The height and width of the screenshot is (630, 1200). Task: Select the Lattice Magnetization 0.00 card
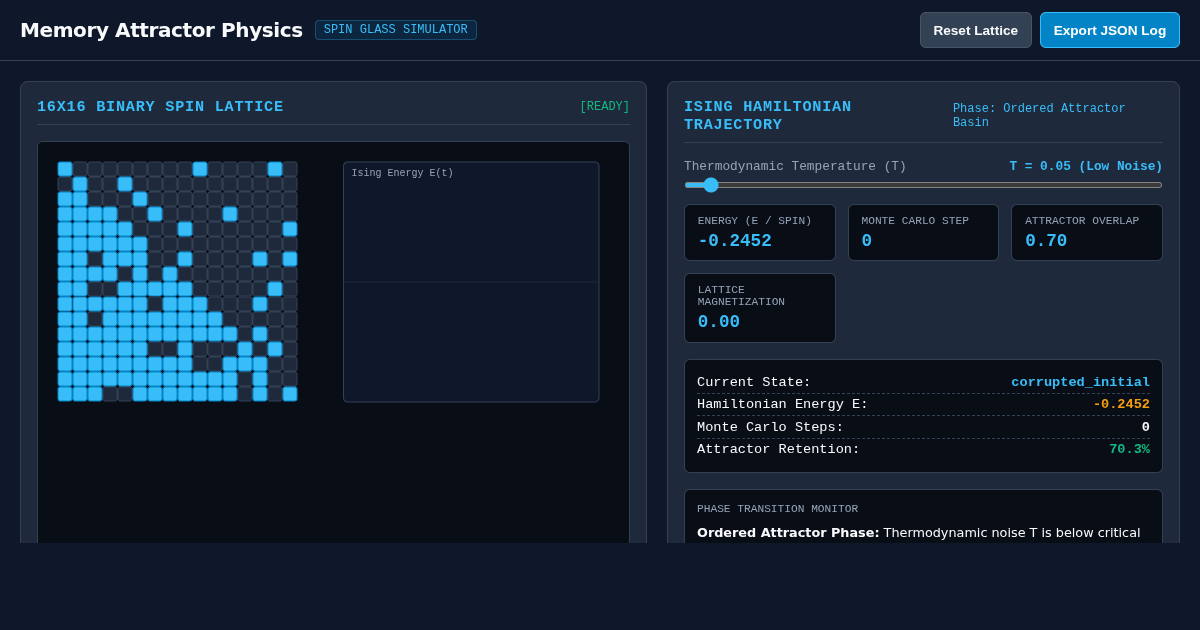click(x=760, y=308)
